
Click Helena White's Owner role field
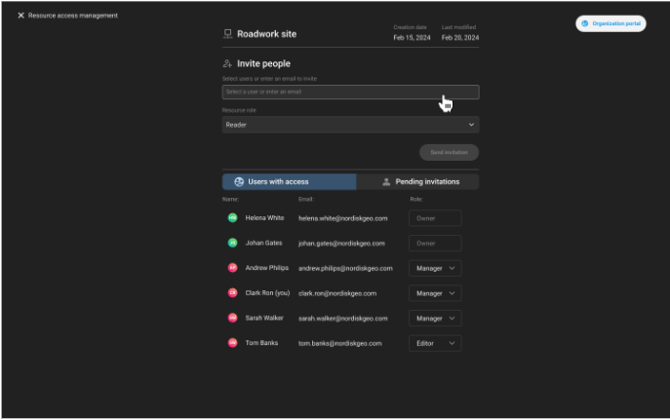(x=435, y=218)
